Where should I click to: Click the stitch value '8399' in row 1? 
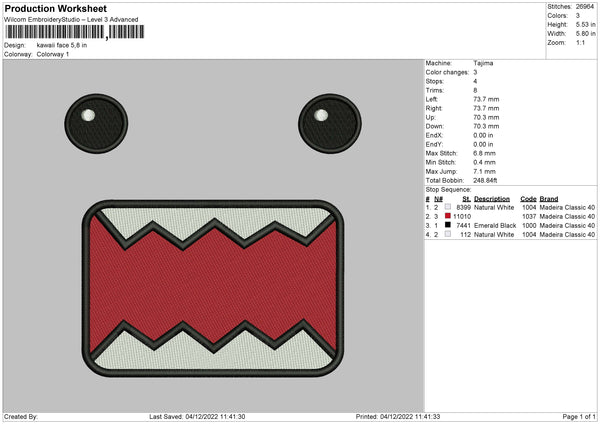click(x=463, y=207)
